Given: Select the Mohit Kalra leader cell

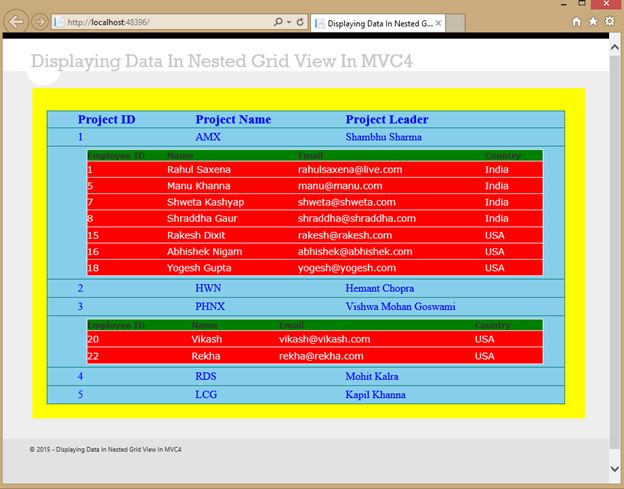Looking at the screenshot, I should [x=372, y=376].
